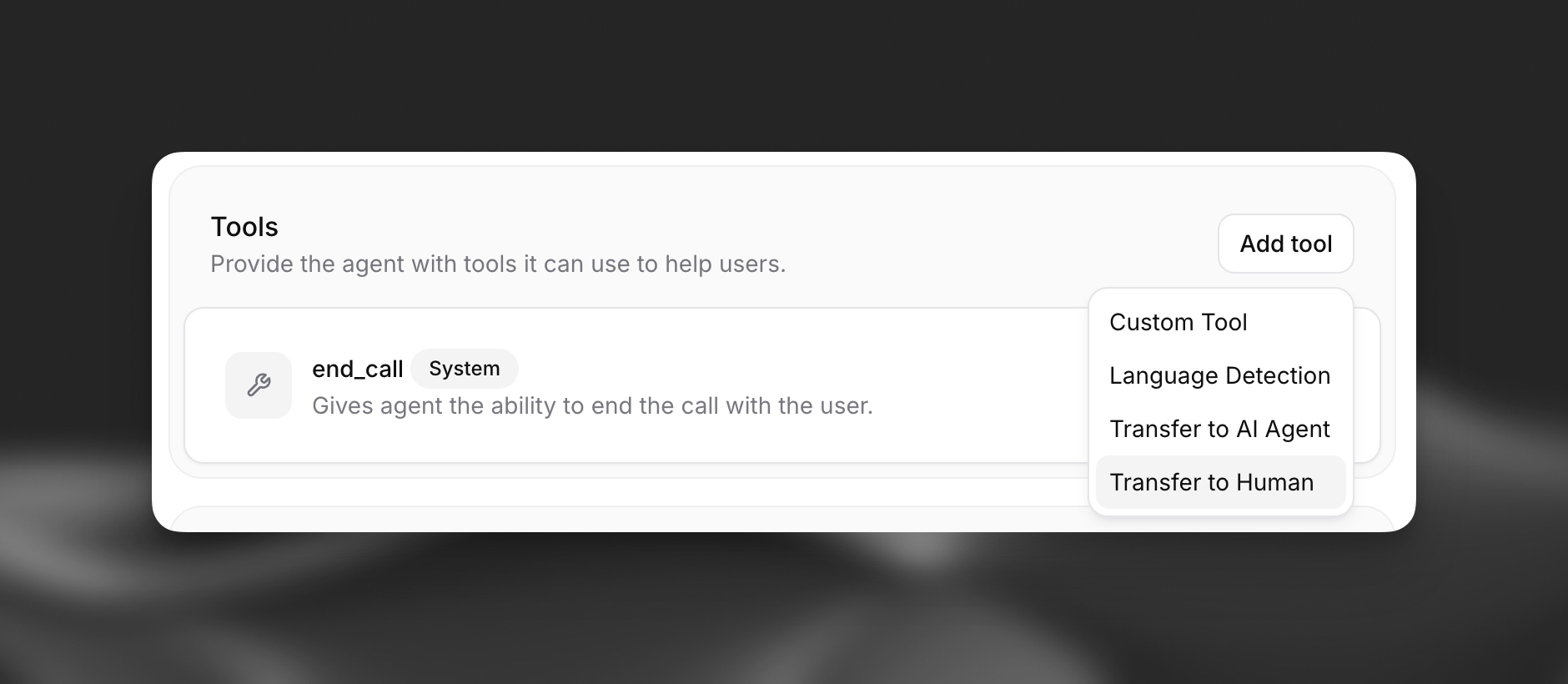Screen dimensions: 1568x684
Task: Click inside the end_call description area
Action: [x=593, y=405]
